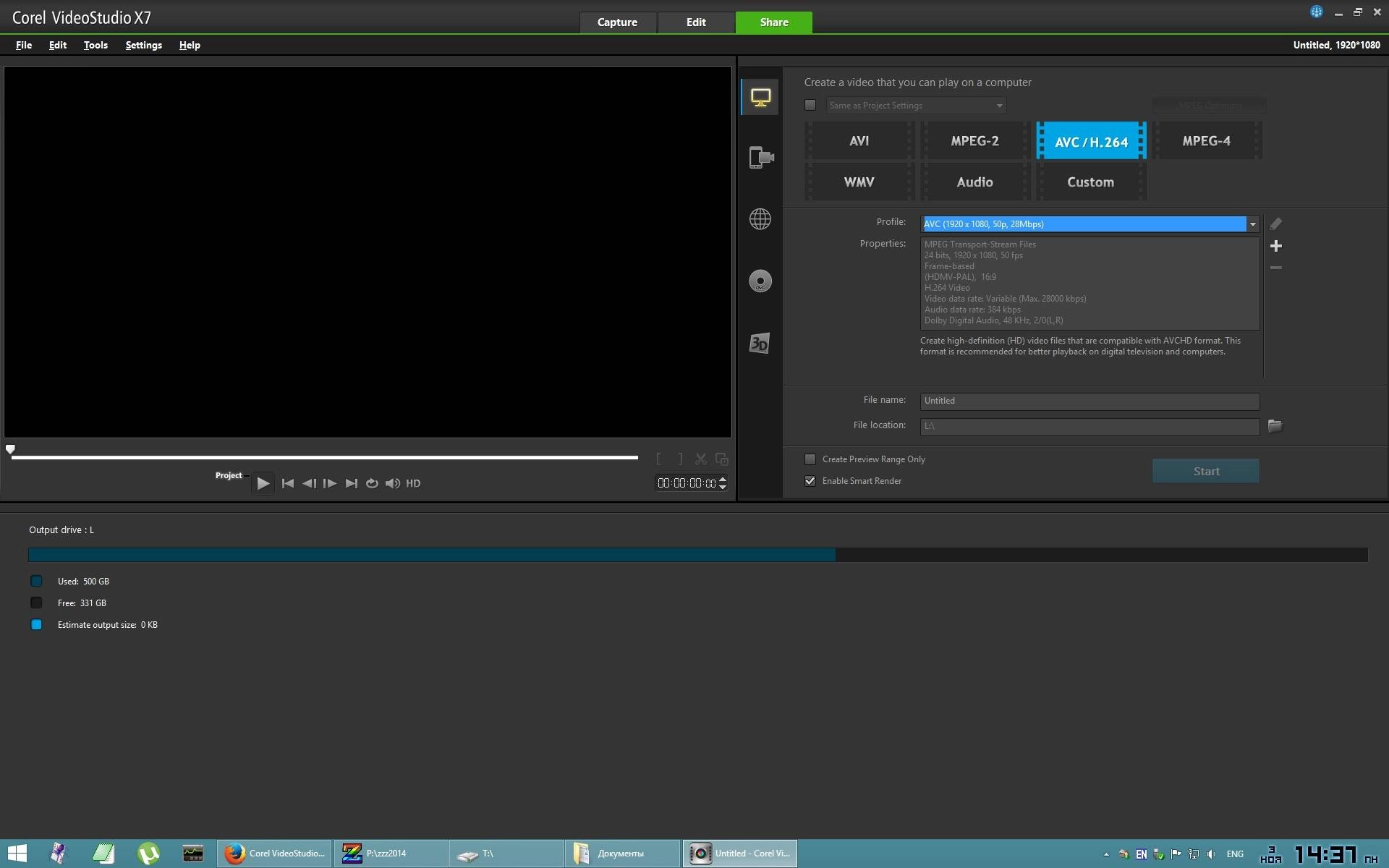Choose the MPEG-2 format button
1389x868 pixels.
click(x=975, y=141)
